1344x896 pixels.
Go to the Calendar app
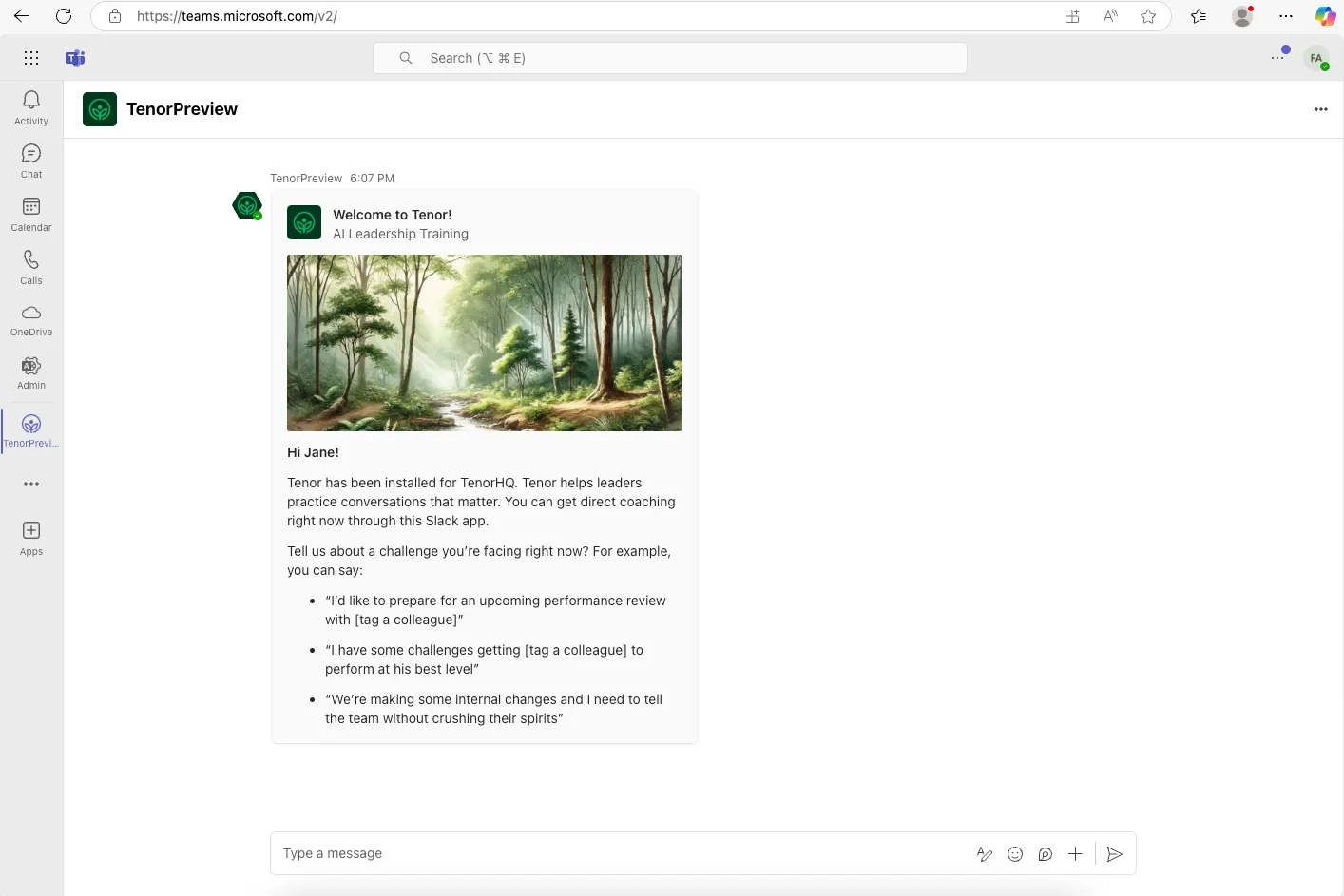click(31, 214)
